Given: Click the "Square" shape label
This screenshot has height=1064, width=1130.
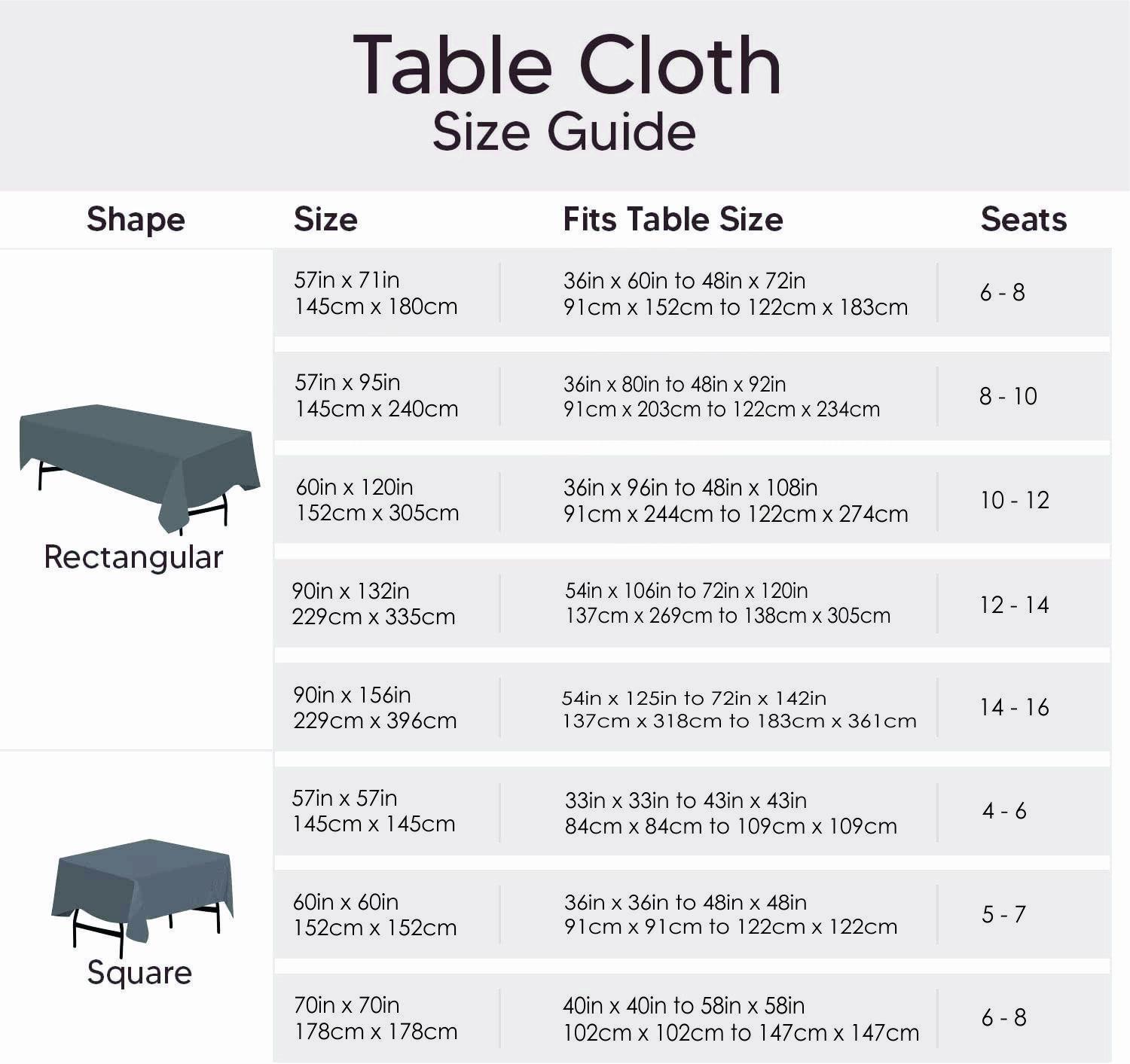Looking at the screenshot, I should pyautogui.click(x=139, y=973).
